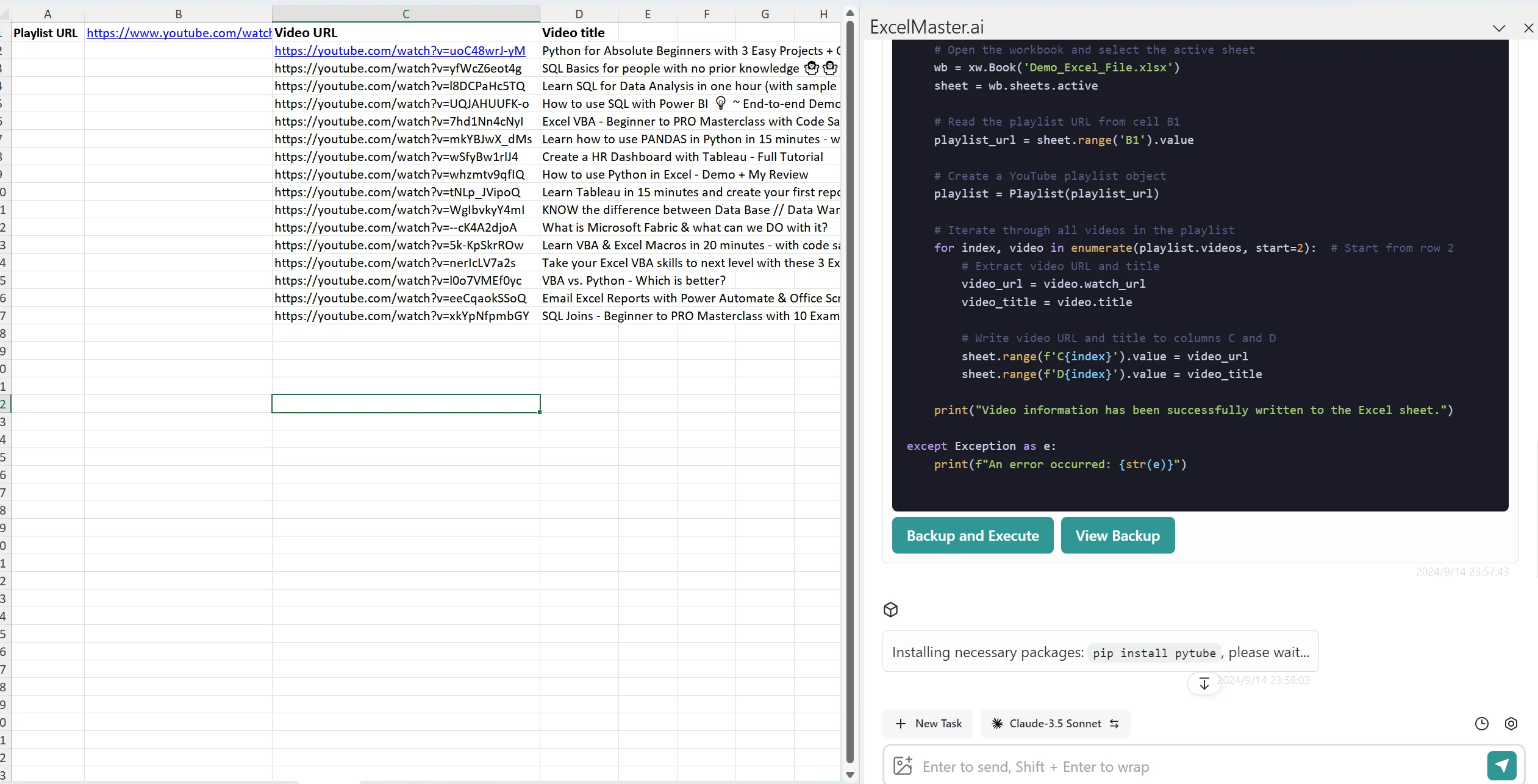This screenshot has height=784, width=1538.
Task: Click the spreadsheet scrollbar up arrow
Action: [850, 13]
